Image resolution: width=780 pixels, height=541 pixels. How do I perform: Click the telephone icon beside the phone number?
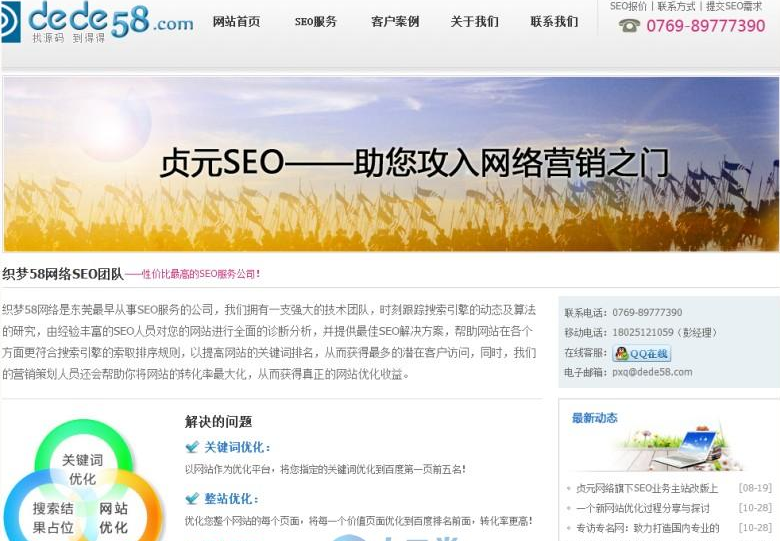coord(629,25)
